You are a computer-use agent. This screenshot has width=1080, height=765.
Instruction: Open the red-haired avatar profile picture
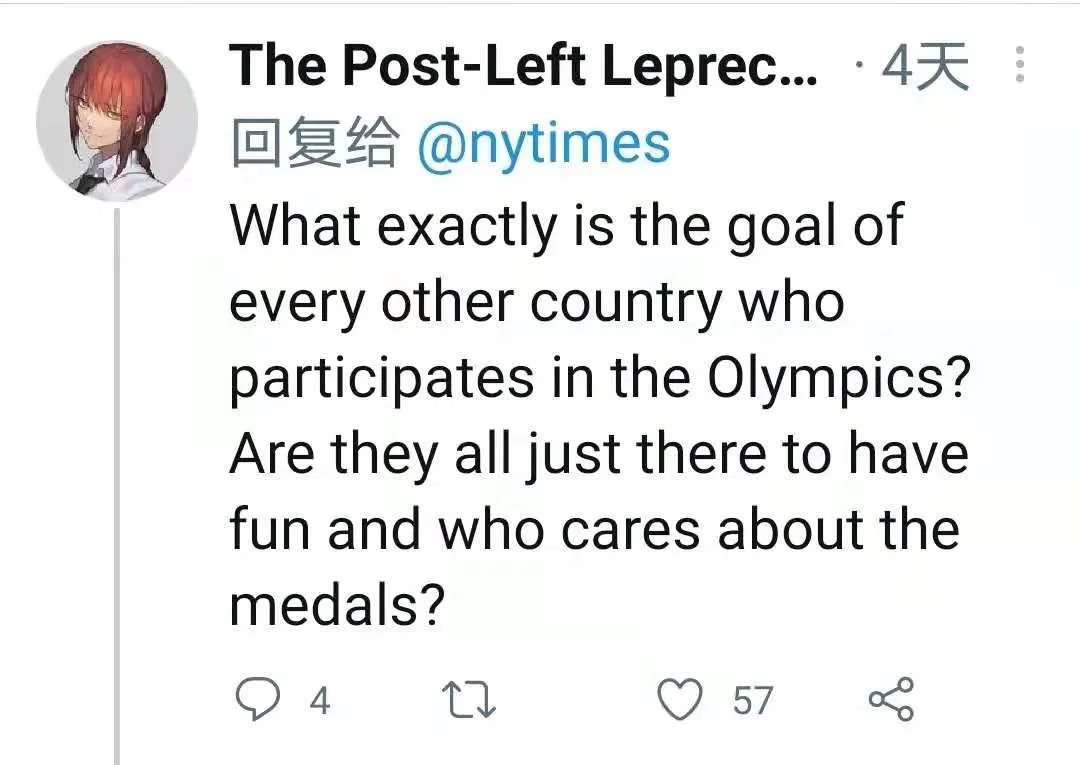pyautogui.click(x=117, y=121)
